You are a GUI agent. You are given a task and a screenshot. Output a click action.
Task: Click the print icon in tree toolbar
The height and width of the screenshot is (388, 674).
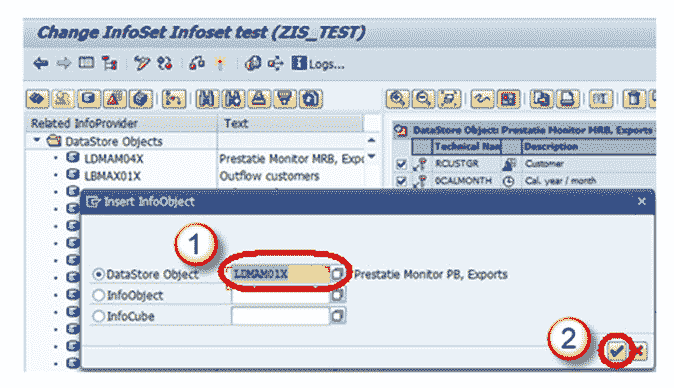click(x=258, y=99)
